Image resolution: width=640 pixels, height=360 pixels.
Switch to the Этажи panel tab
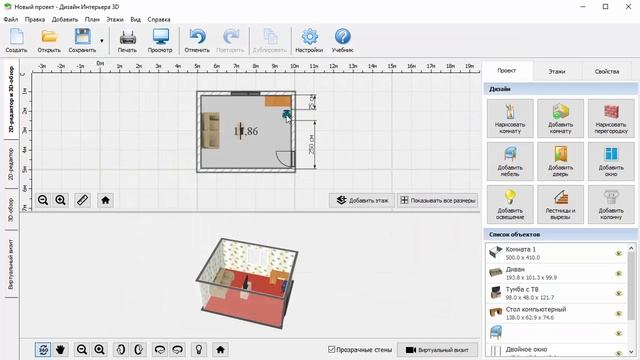pyautogui.click(x=557, y=71)
